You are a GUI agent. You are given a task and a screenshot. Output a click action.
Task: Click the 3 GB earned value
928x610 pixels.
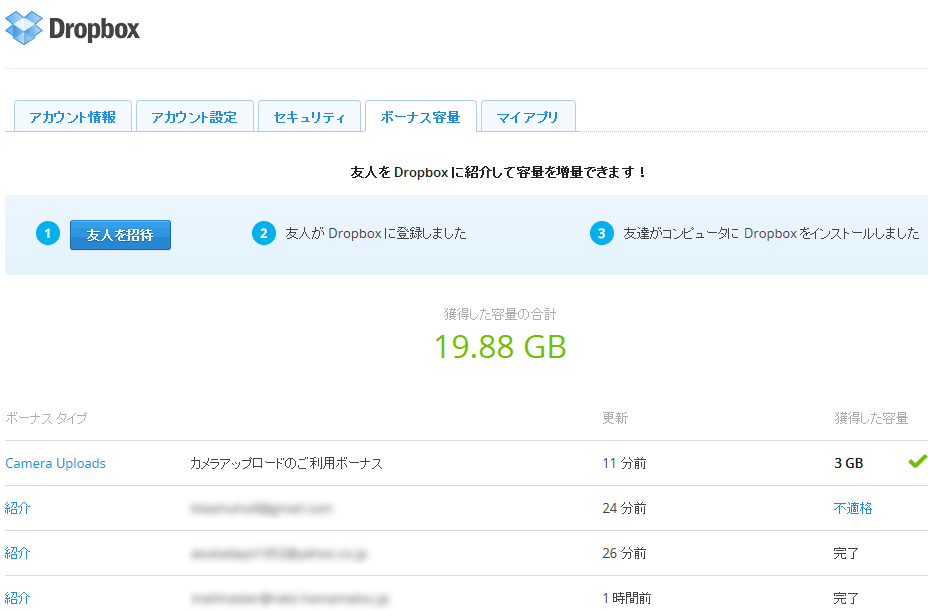[849, 463]
